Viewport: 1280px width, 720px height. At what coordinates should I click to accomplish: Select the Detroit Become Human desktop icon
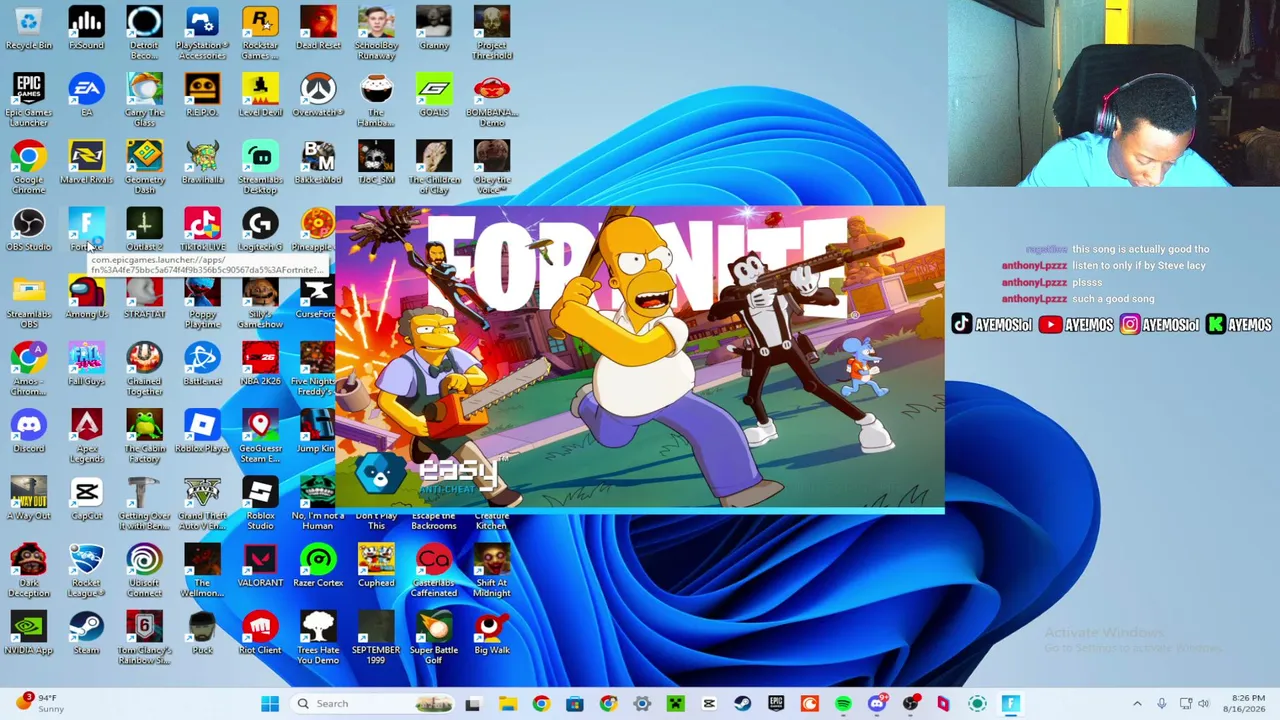click(144, 33)
